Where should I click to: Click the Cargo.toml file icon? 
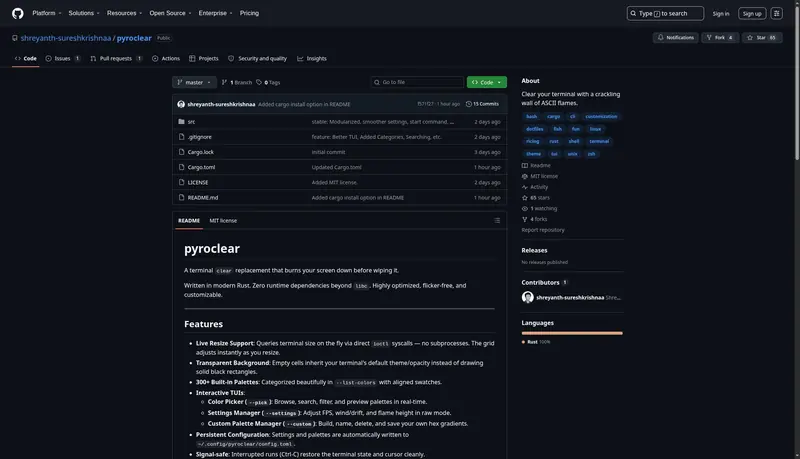(x=181, y=167)
